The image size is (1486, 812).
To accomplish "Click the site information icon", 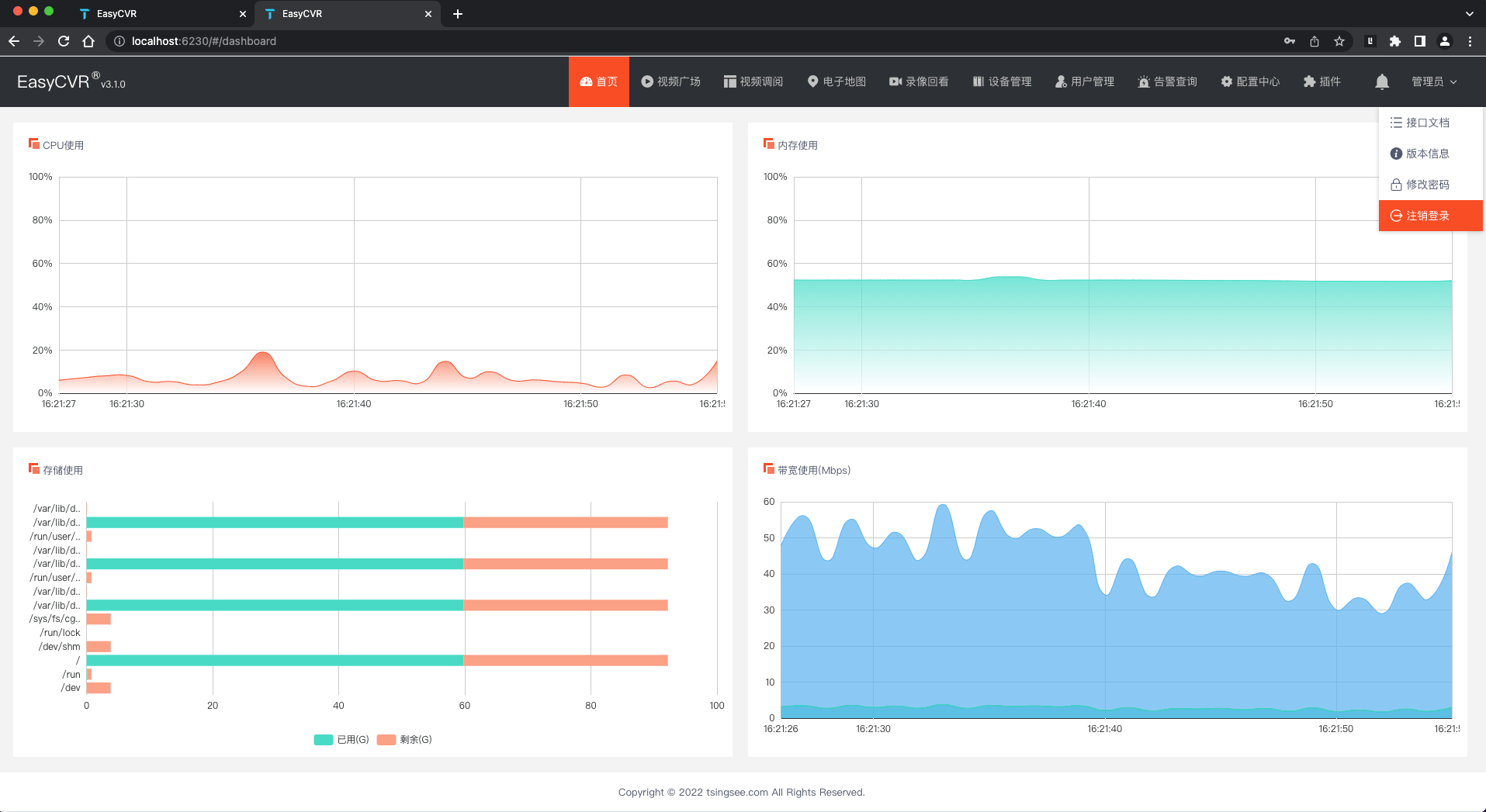I will point(120,41).
